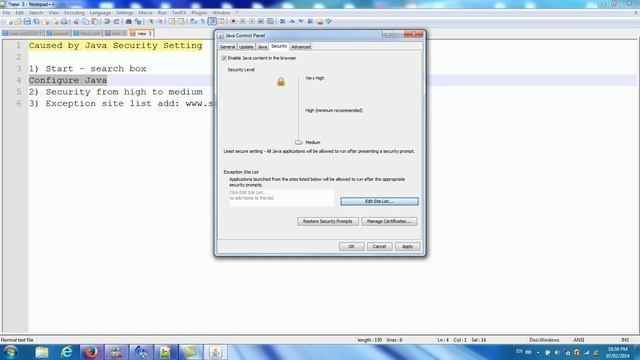Image resolution: width=640 pixels, height=360 pixels.
Task: Open Windows Explorer folder on taskbar
Action: point(42,352)
